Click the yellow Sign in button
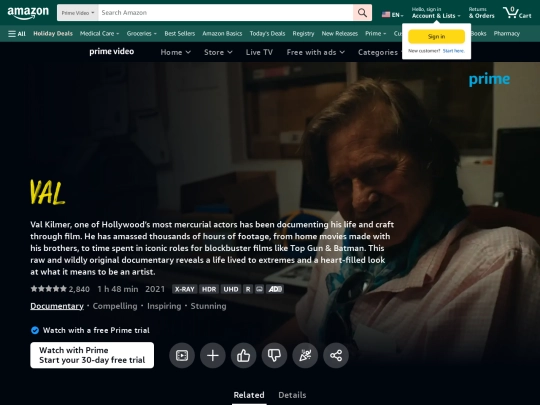The height and width of the screenshot is (405, 540). click(x=436, y=37)
